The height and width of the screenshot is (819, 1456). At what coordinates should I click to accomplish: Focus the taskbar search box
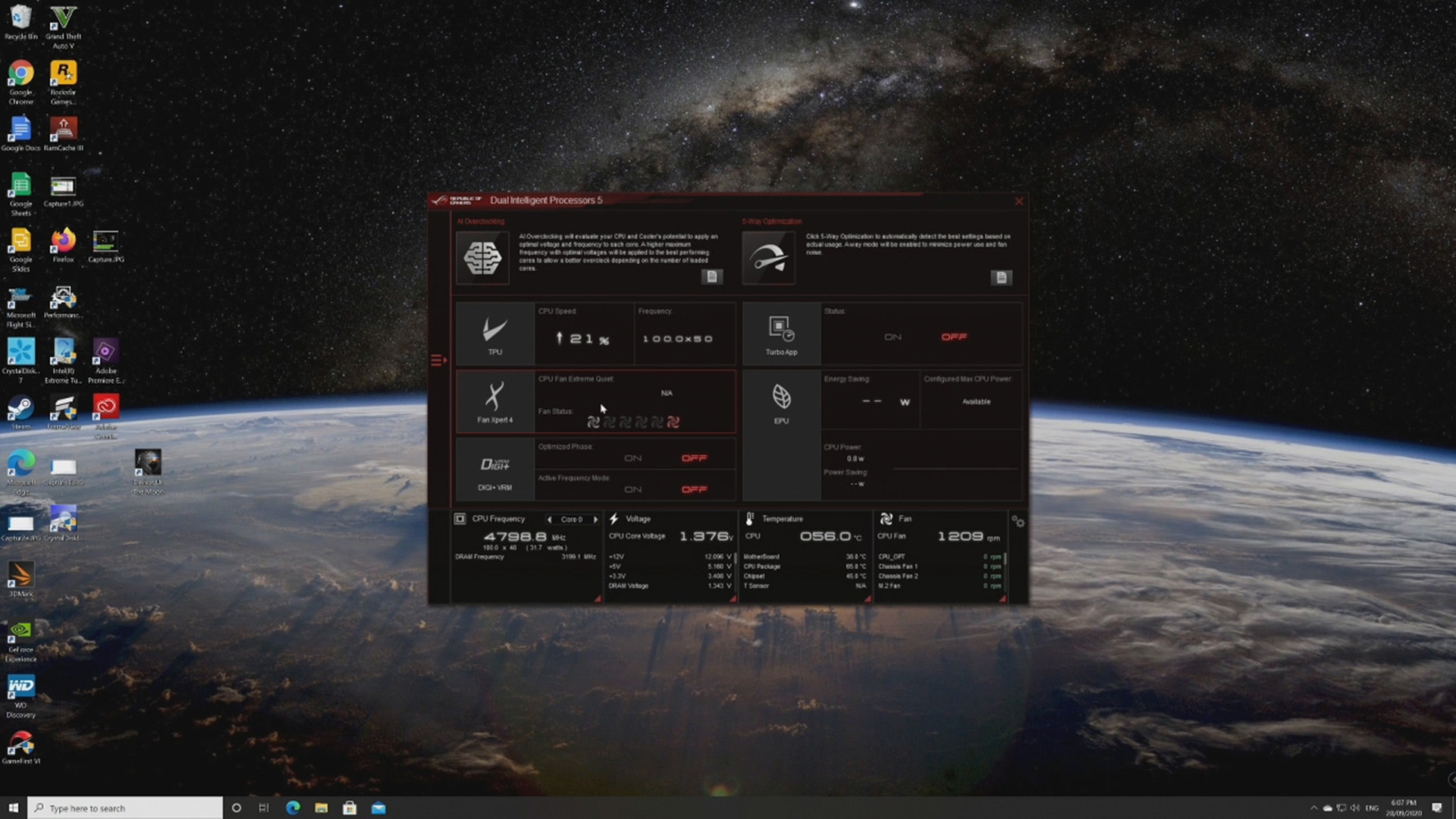point(125,808)
